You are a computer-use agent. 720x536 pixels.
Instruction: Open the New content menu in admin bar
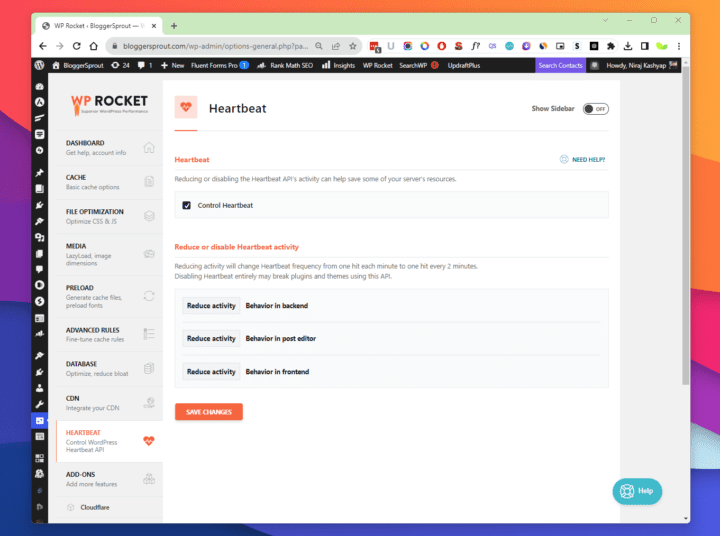(172, 65)
